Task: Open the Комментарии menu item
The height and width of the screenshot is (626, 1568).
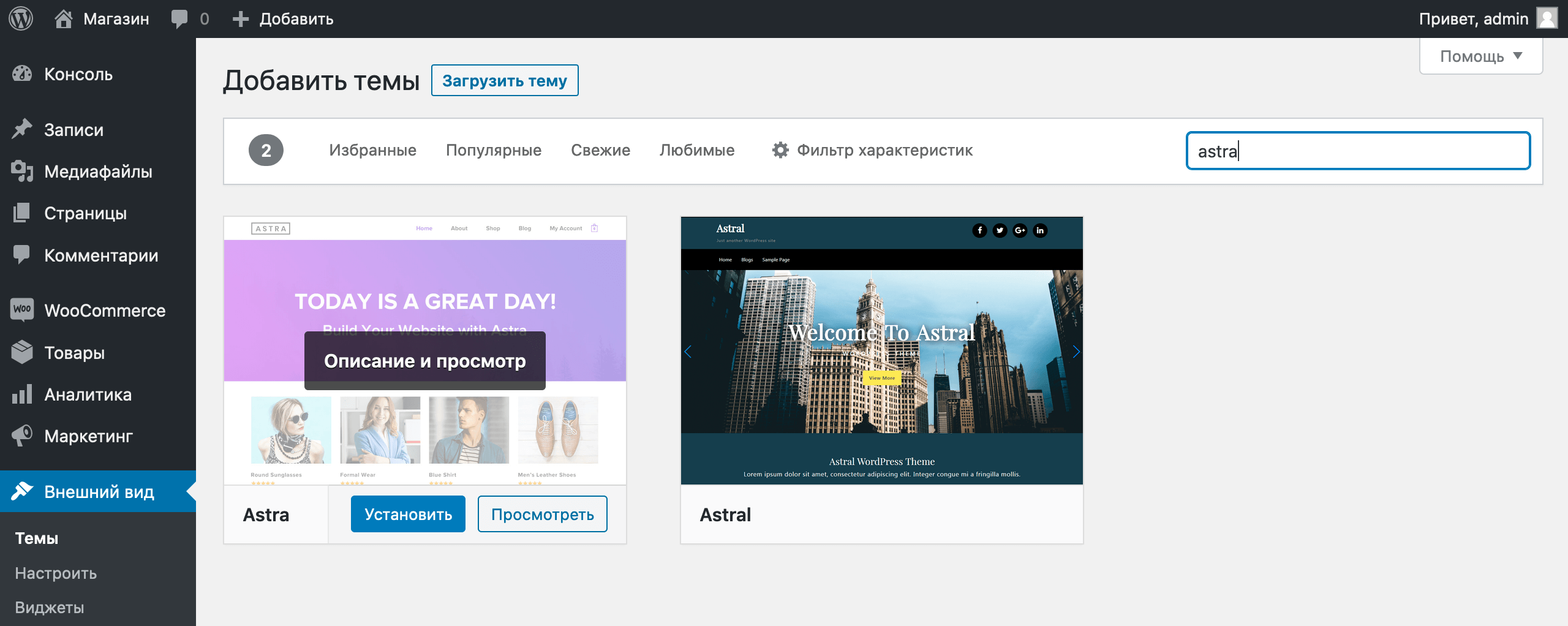Action: pyautogui.click(x=98, y=255)
